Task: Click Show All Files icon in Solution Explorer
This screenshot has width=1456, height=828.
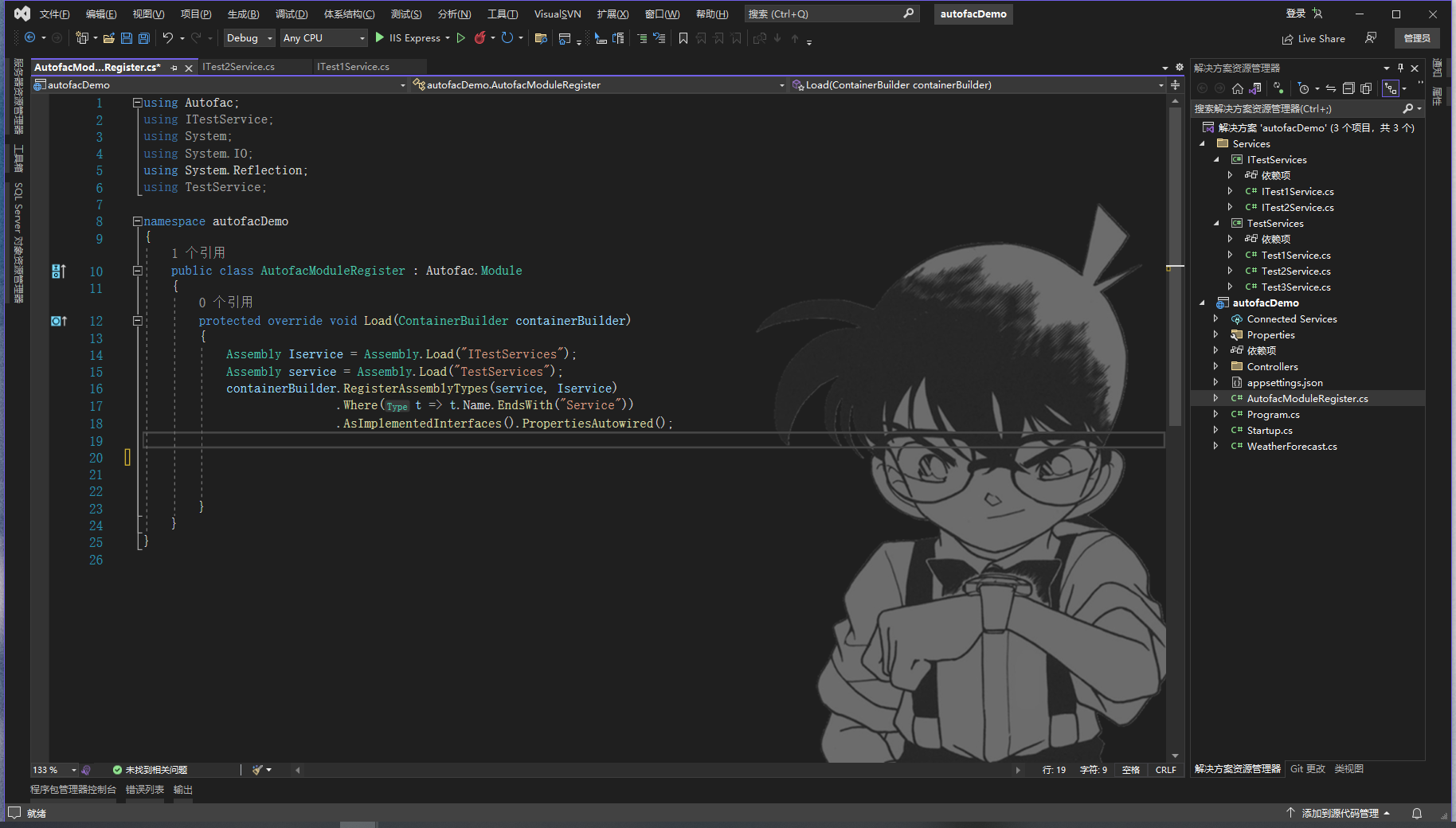Action: [1366, 88]
